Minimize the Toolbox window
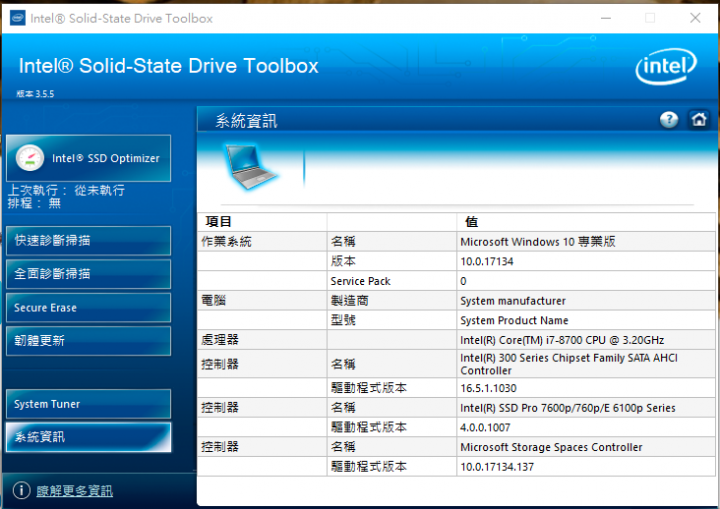Image resolution: width=720 pixels, height=509 pixels. 606,18
